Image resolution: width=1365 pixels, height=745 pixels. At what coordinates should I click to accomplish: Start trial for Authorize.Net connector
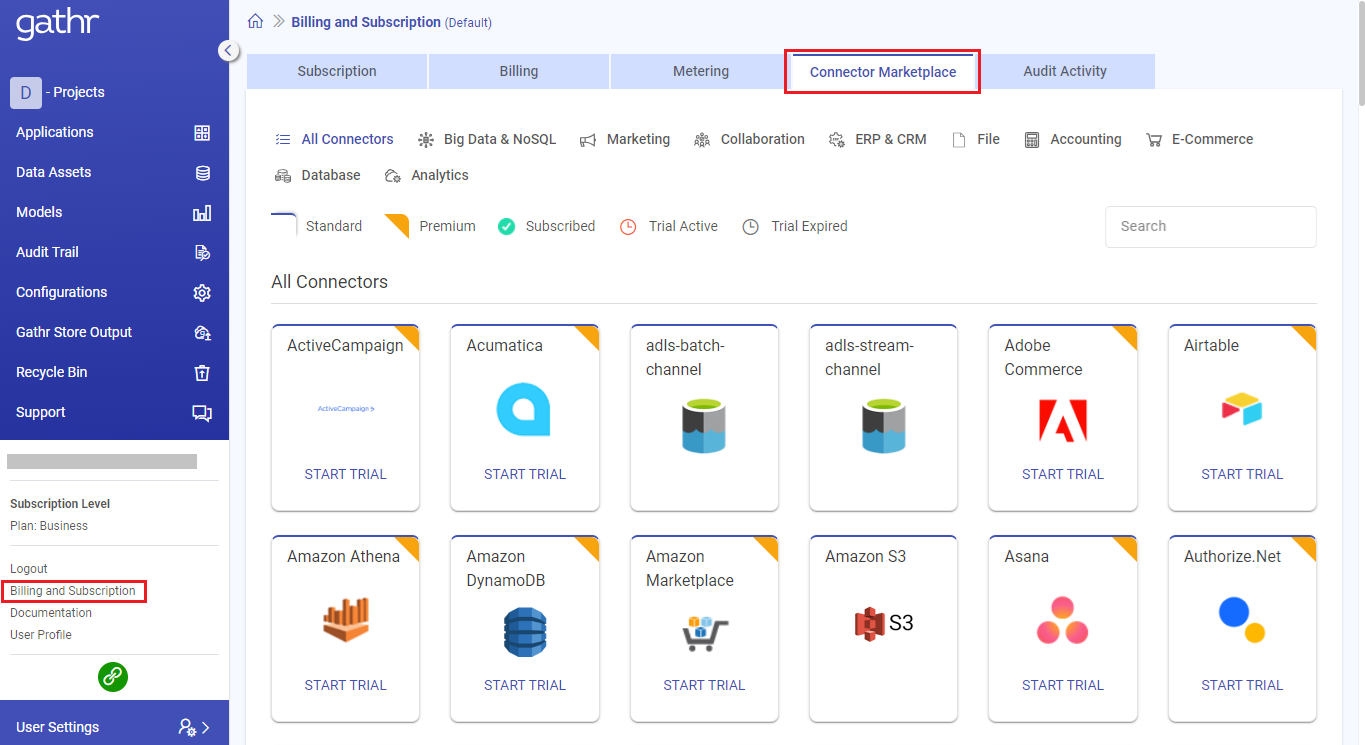(x=1242, y=685)
